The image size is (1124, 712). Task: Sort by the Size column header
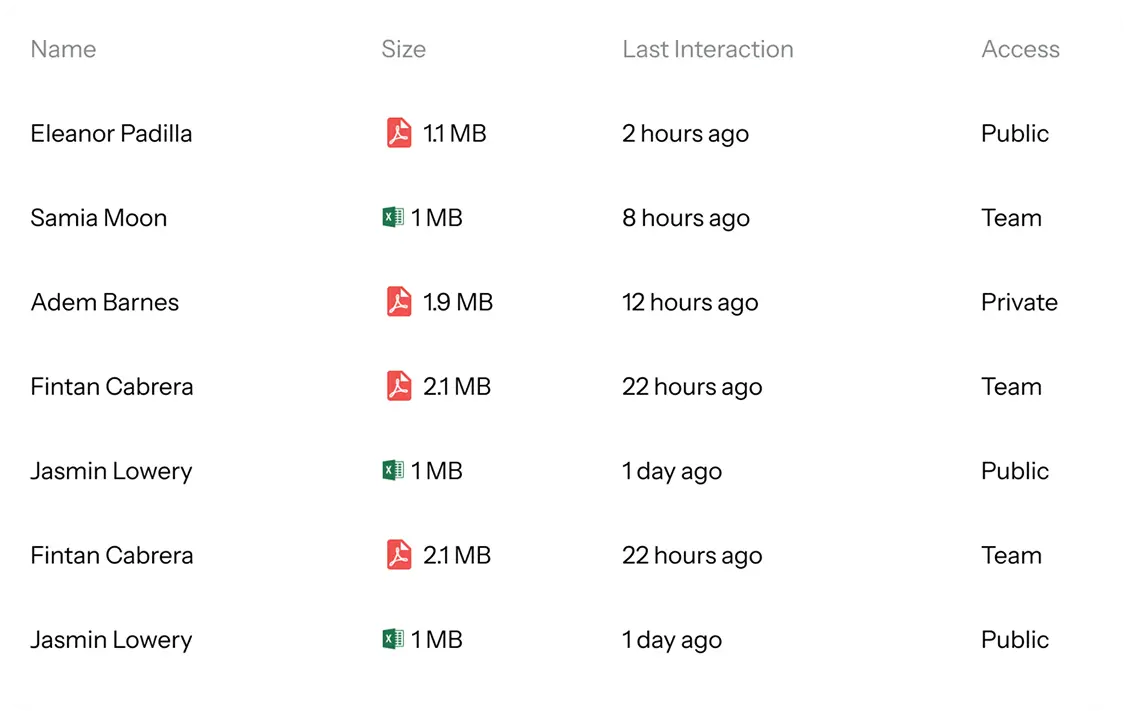point(403,49)
